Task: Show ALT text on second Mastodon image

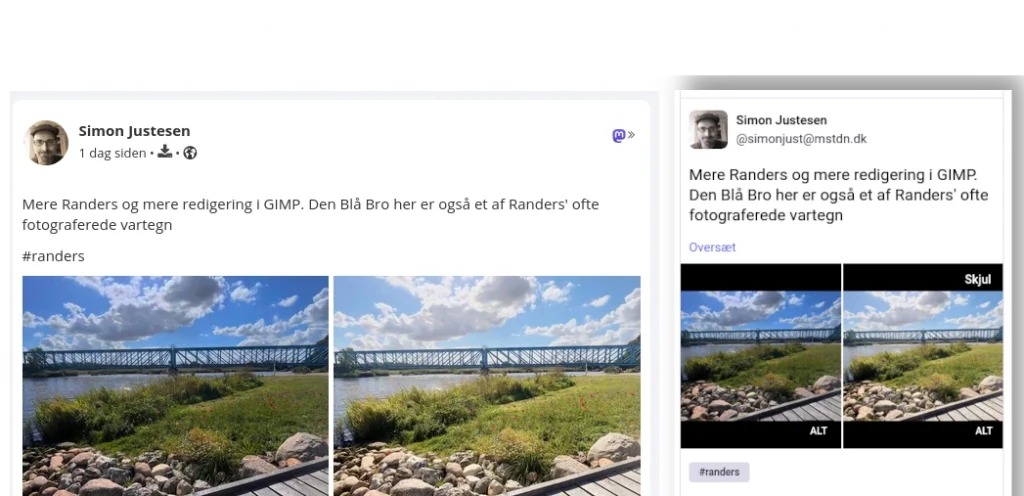Action: pyautogui.click(x=984, y=431)
